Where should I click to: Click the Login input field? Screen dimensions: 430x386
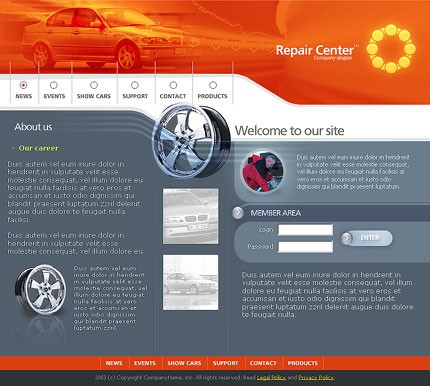pos(305,230)
